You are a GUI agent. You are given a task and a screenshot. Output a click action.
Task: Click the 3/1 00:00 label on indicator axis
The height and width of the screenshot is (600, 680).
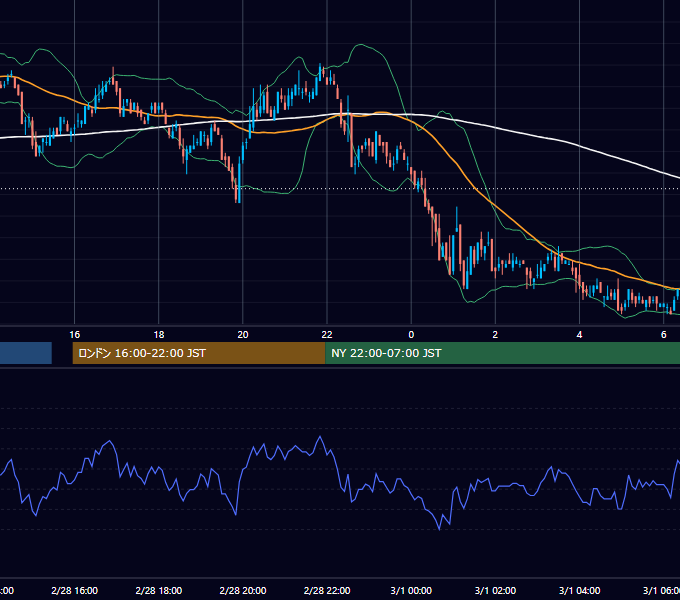click(x=411, y=590)
